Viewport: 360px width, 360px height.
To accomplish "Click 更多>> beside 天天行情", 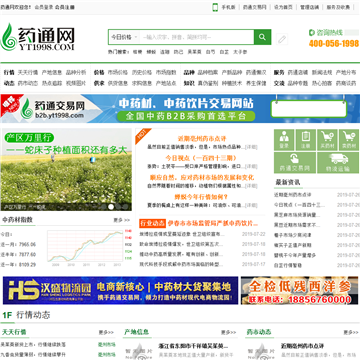I will coord(106,332).
